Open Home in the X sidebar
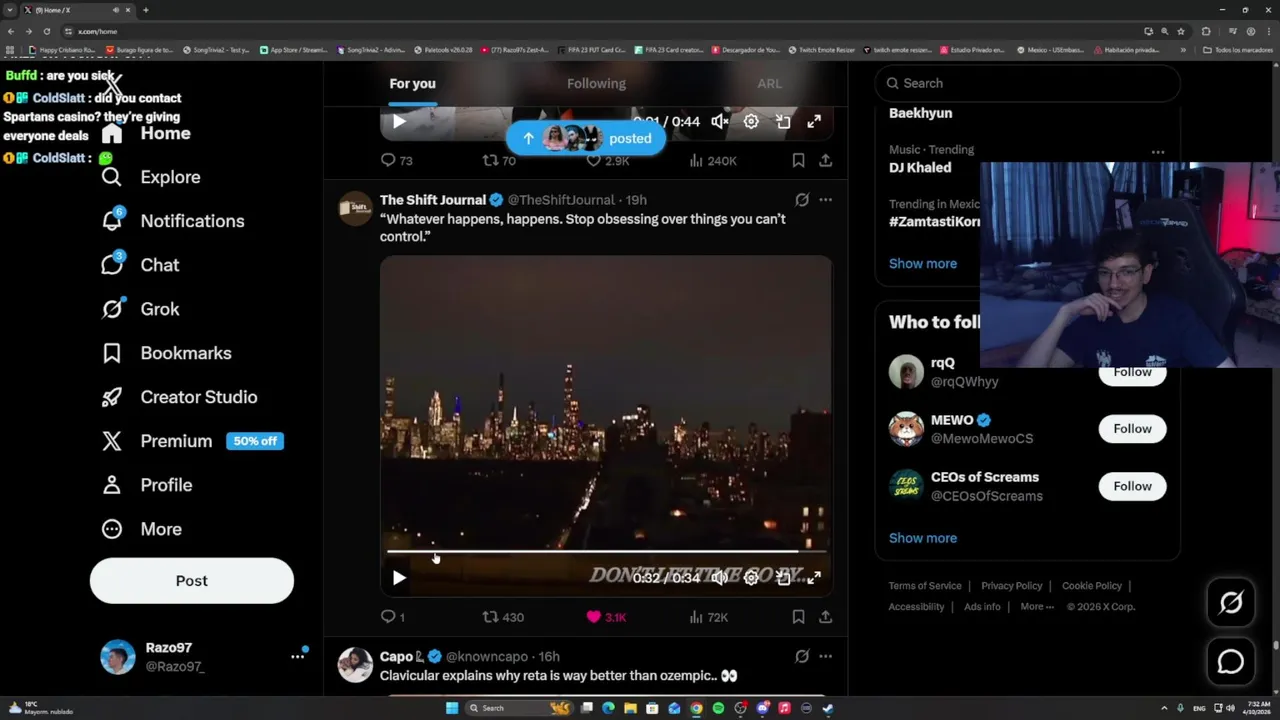Viewport: 1280px width, 720px height. (x=146, y=133)
